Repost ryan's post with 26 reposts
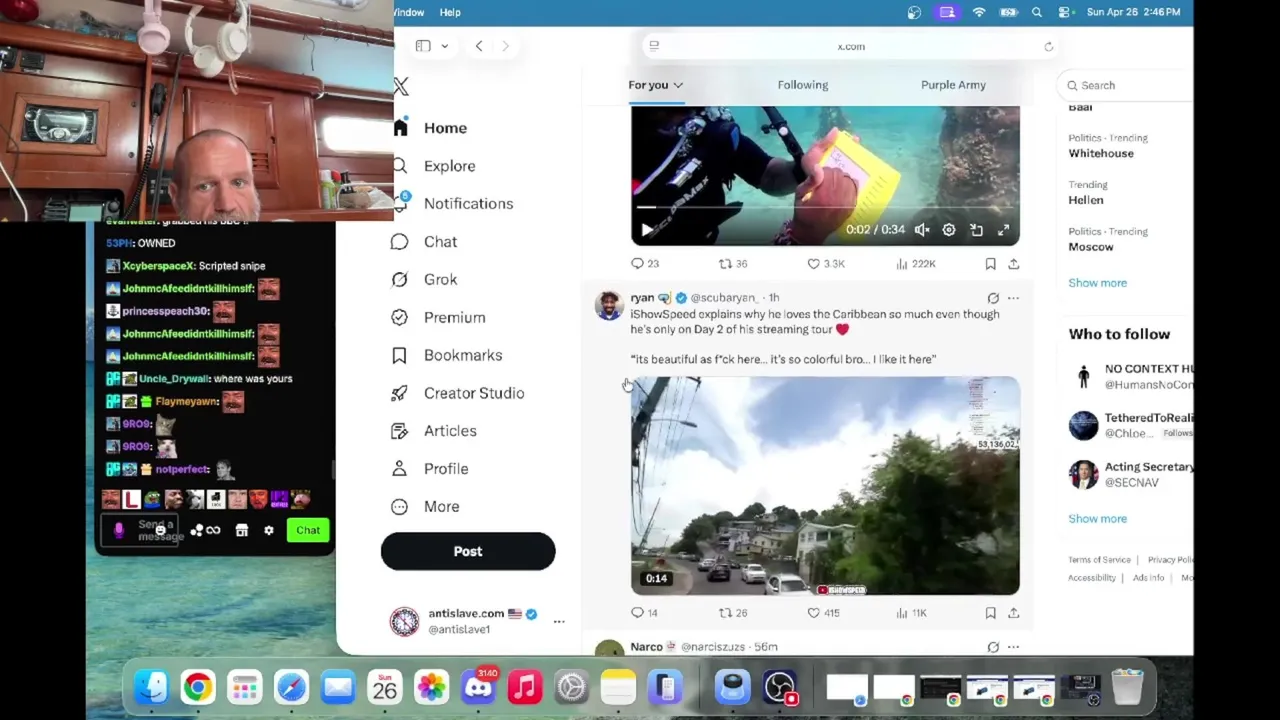 pos(733,613)
